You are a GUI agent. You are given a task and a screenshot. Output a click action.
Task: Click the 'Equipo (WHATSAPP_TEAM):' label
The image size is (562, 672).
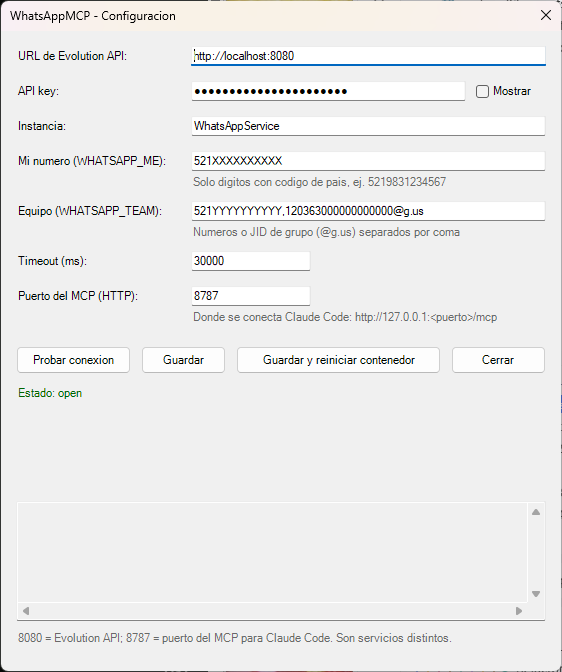[90, 211]
